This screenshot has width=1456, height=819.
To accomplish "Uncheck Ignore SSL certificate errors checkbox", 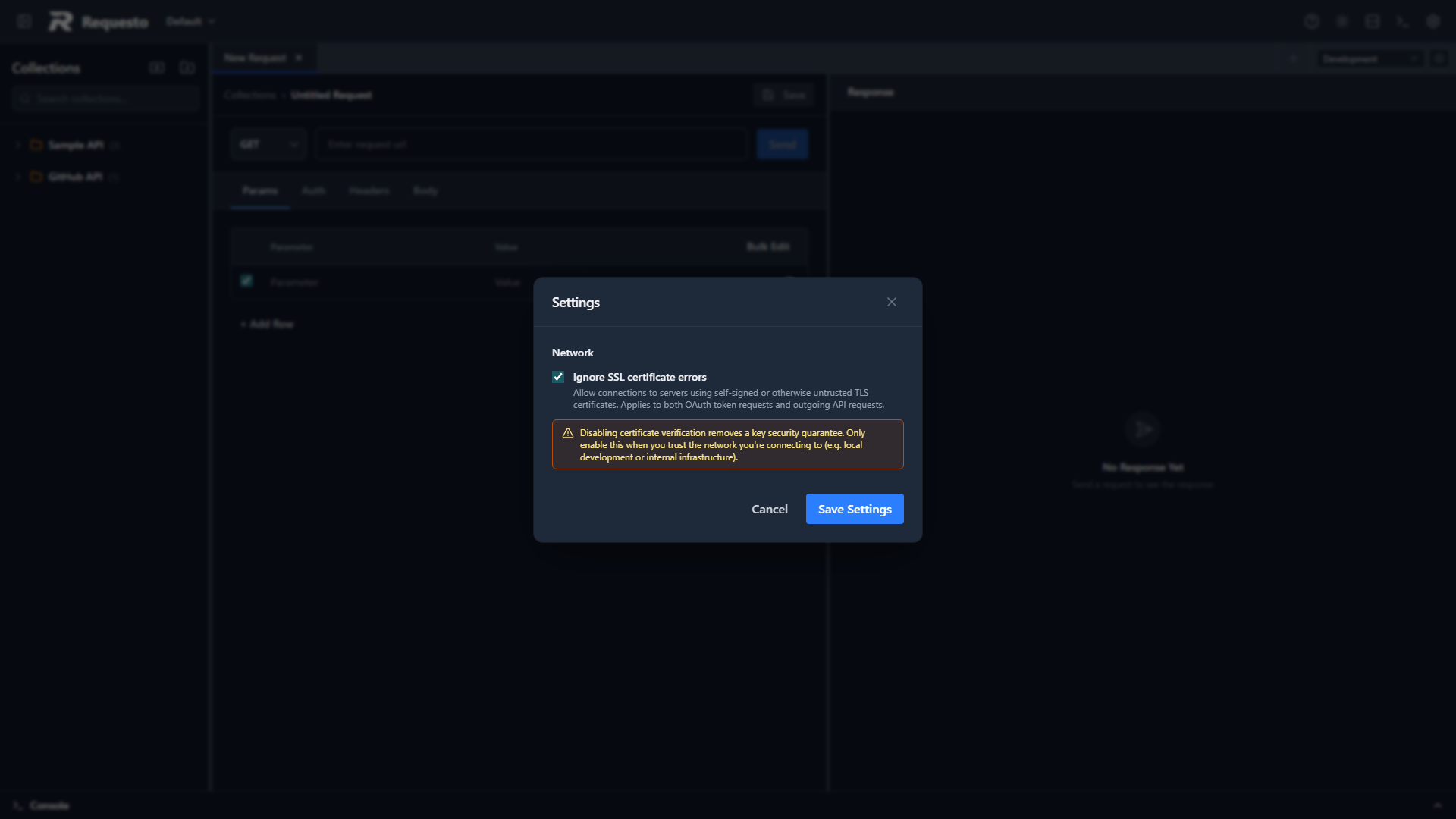I will [x=558, y=377].
